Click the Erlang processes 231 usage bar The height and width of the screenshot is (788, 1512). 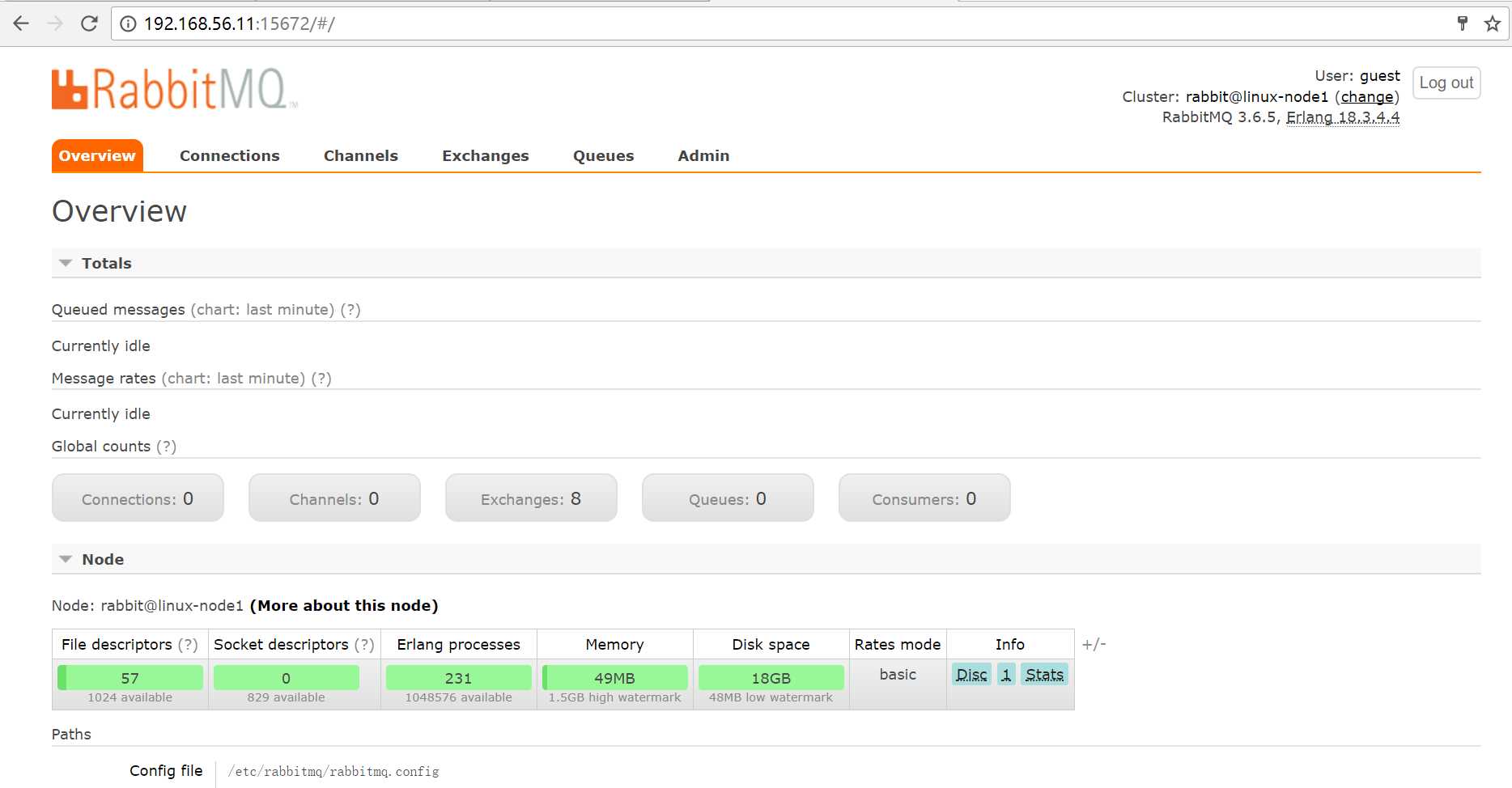tap(459, 678)
